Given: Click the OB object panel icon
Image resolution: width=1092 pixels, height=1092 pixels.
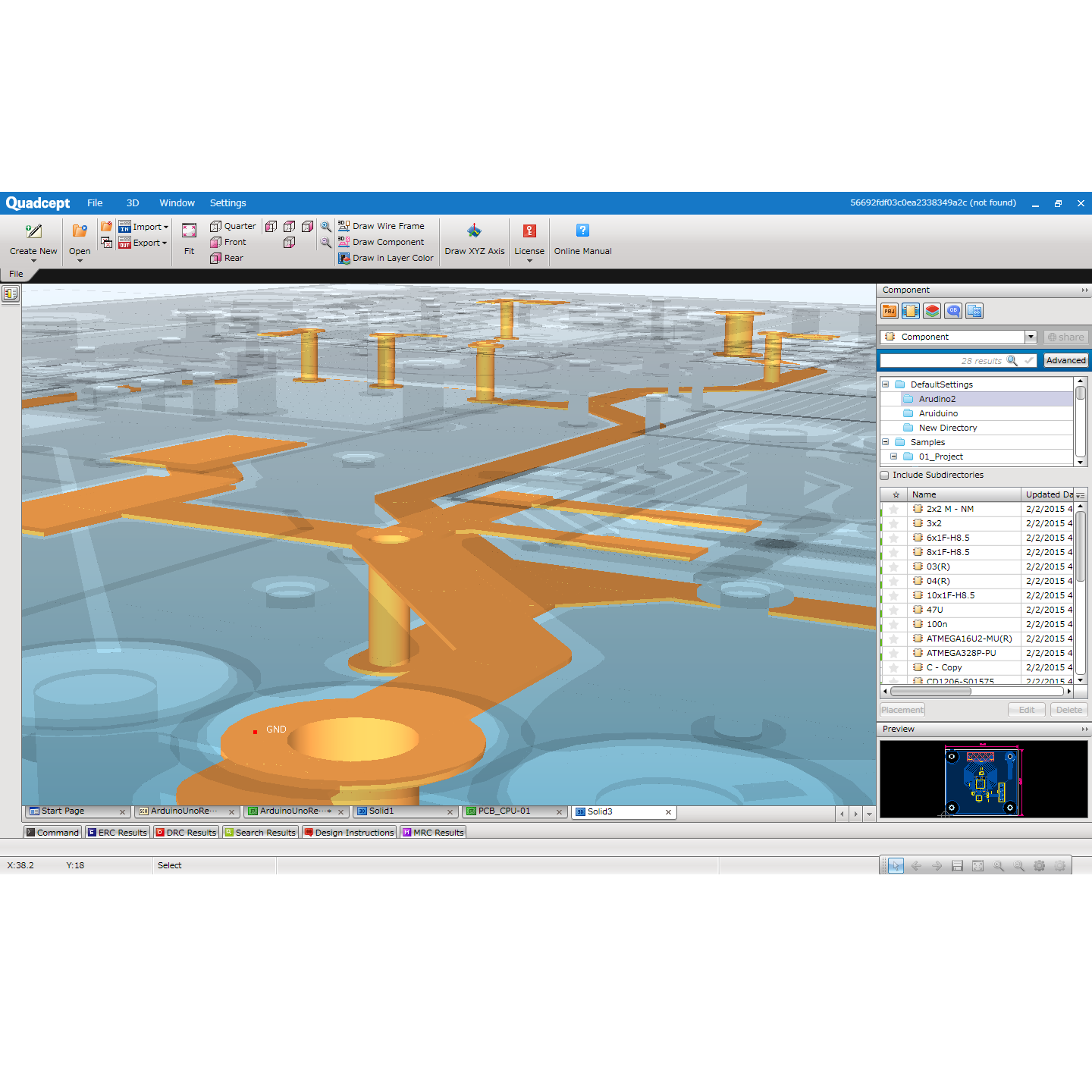Looking at the screenshot, I should pos(953,311).
